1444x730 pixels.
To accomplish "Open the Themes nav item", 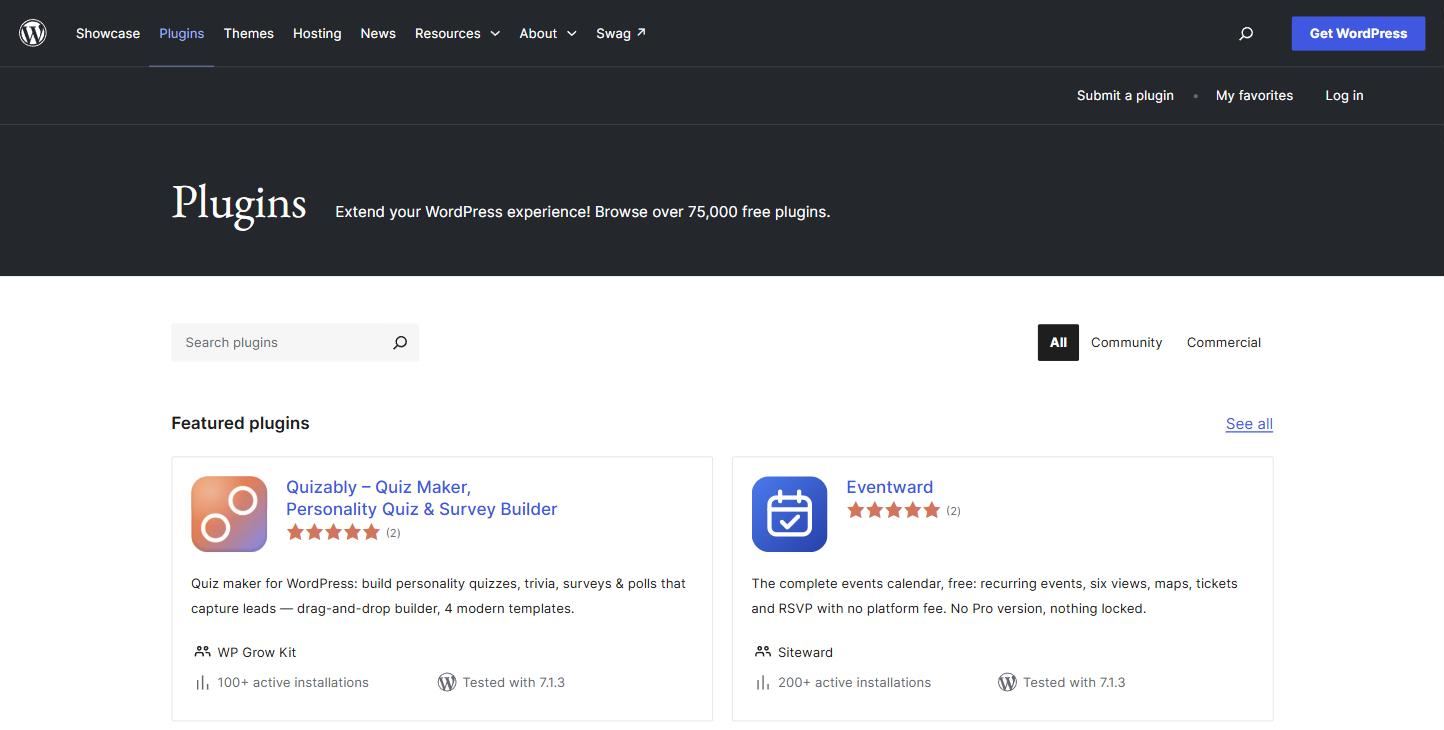I will (x=249, y=33).
